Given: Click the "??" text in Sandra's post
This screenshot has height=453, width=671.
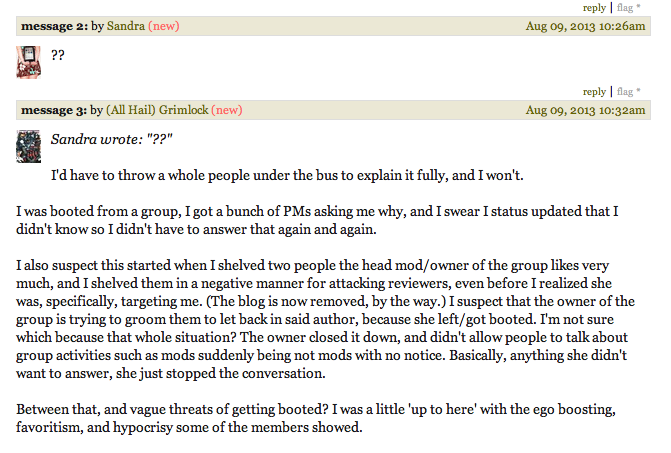Looking at the screenshot, I should 58,55.
